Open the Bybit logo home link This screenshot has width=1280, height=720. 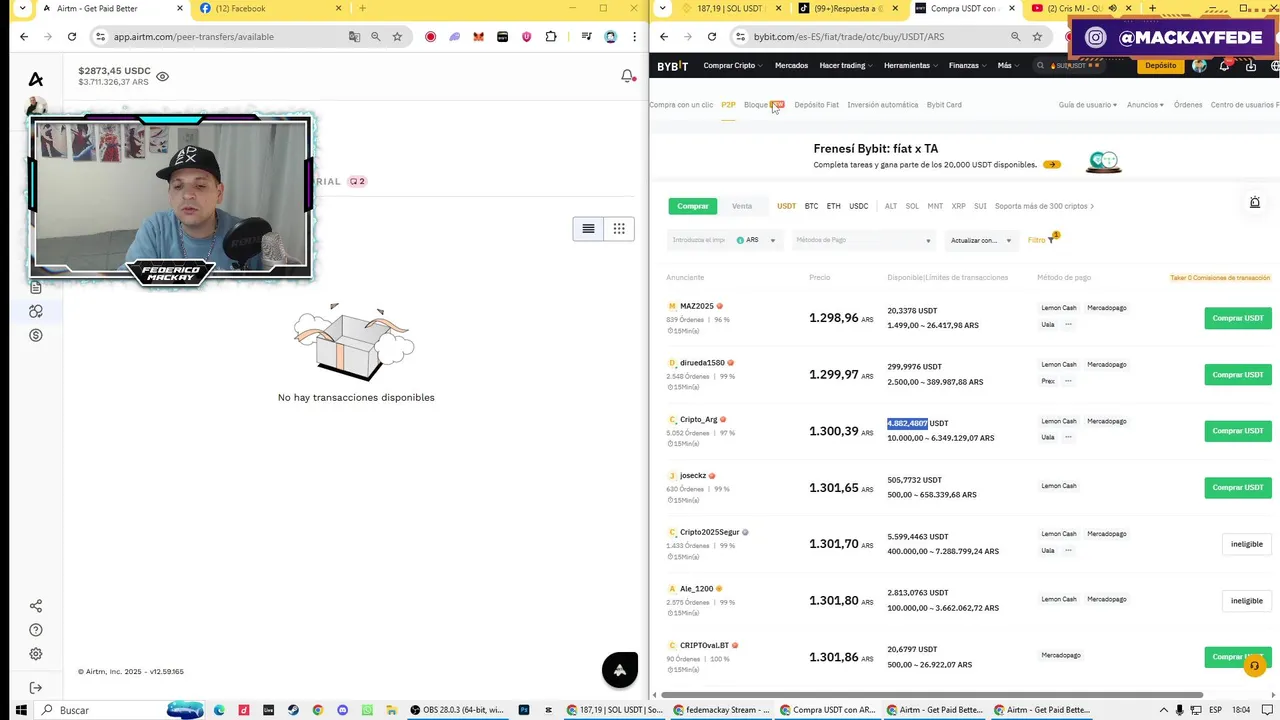(672, 66)
